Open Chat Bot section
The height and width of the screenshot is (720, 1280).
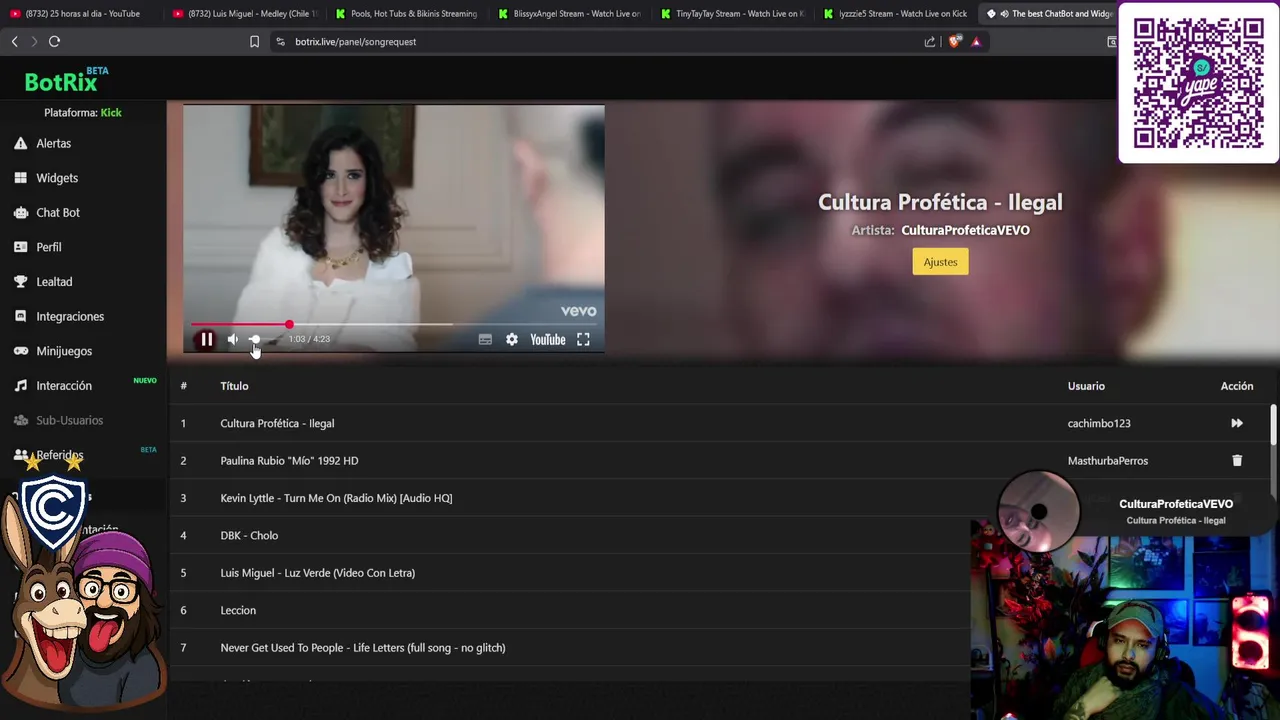58,212
